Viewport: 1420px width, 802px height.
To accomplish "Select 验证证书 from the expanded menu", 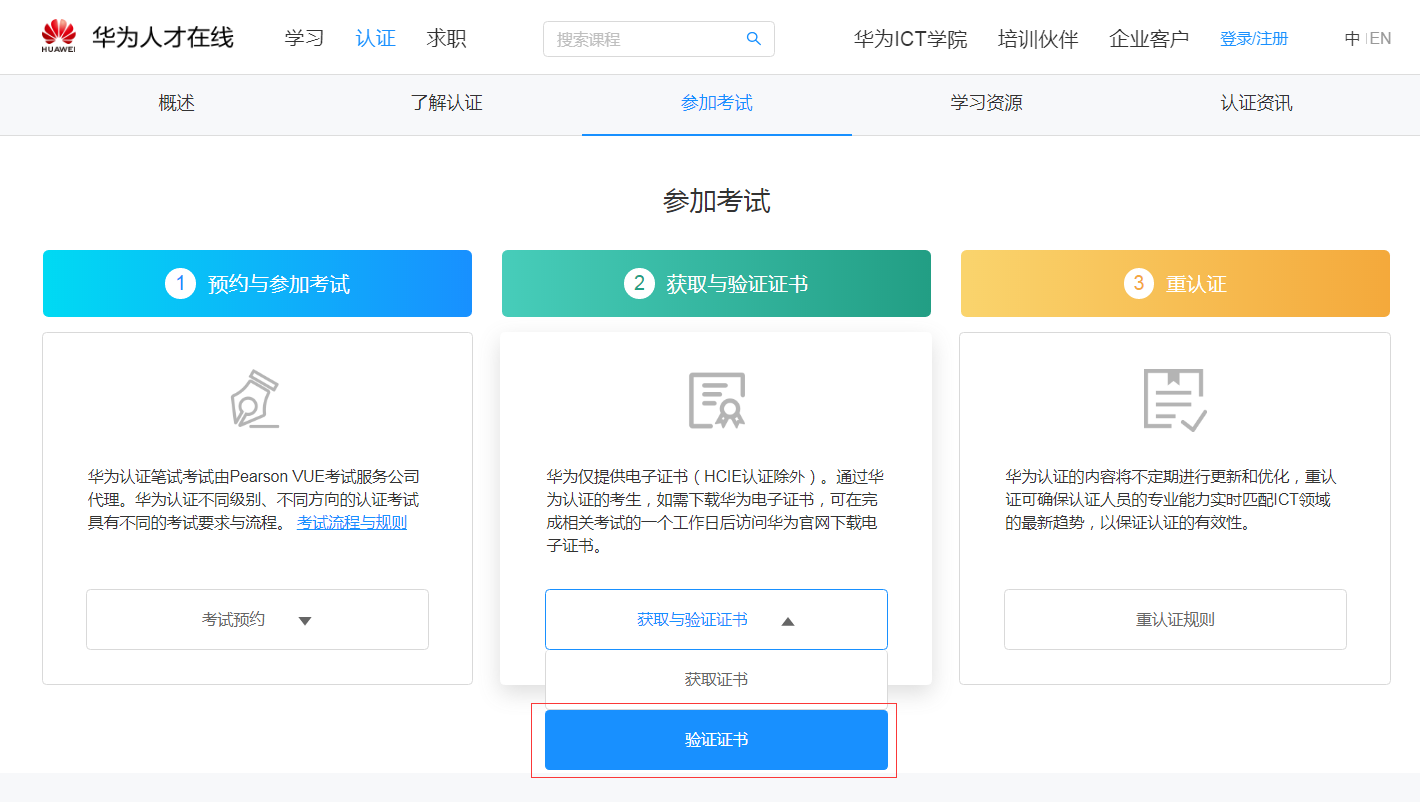I will point(716,739).
